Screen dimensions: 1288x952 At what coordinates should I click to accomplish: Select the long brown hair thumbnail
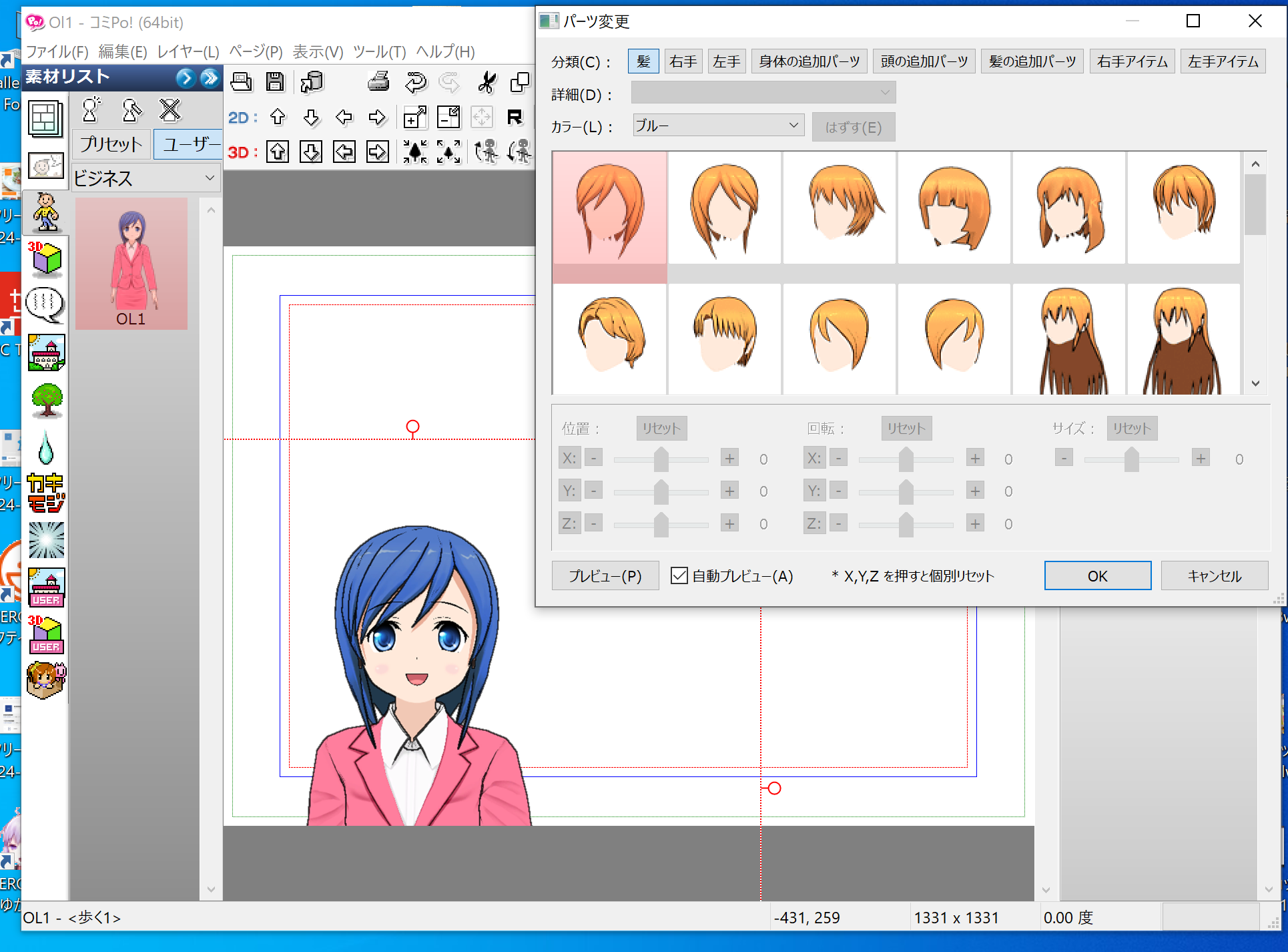[1068, 340]
